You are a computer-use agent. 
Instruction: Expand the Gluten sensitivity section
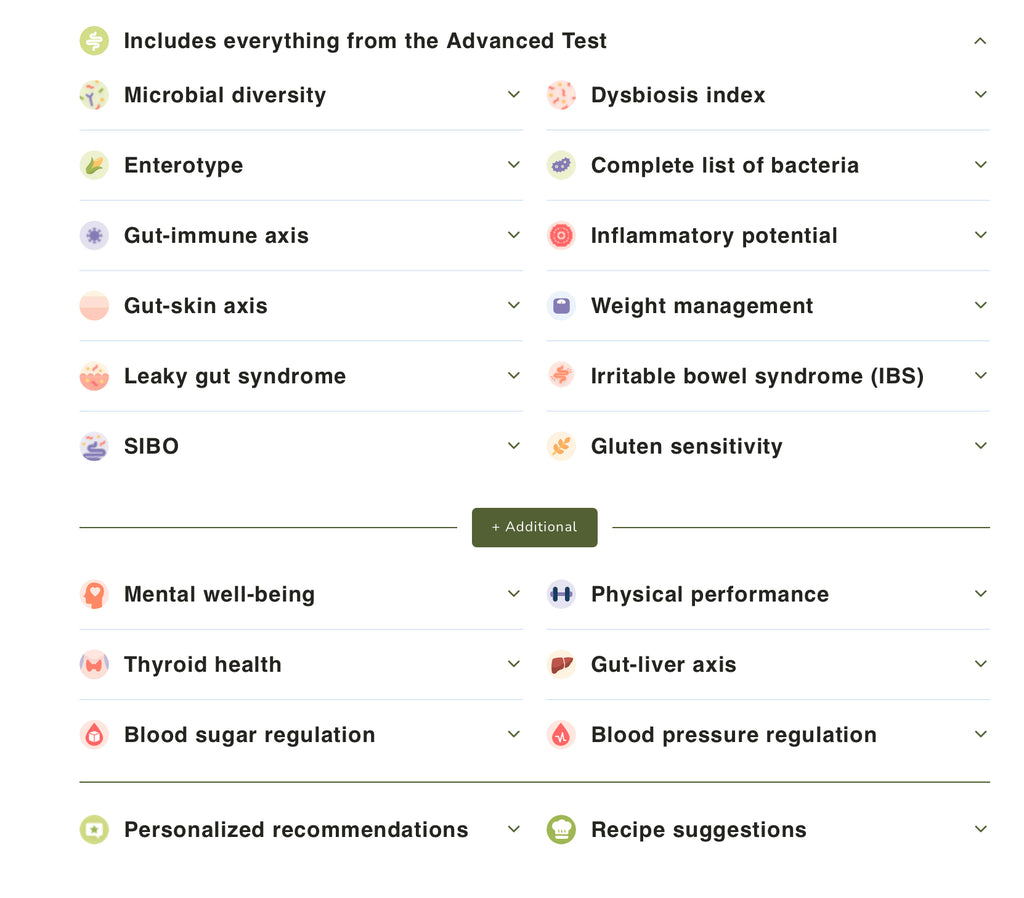click(981, 446)
